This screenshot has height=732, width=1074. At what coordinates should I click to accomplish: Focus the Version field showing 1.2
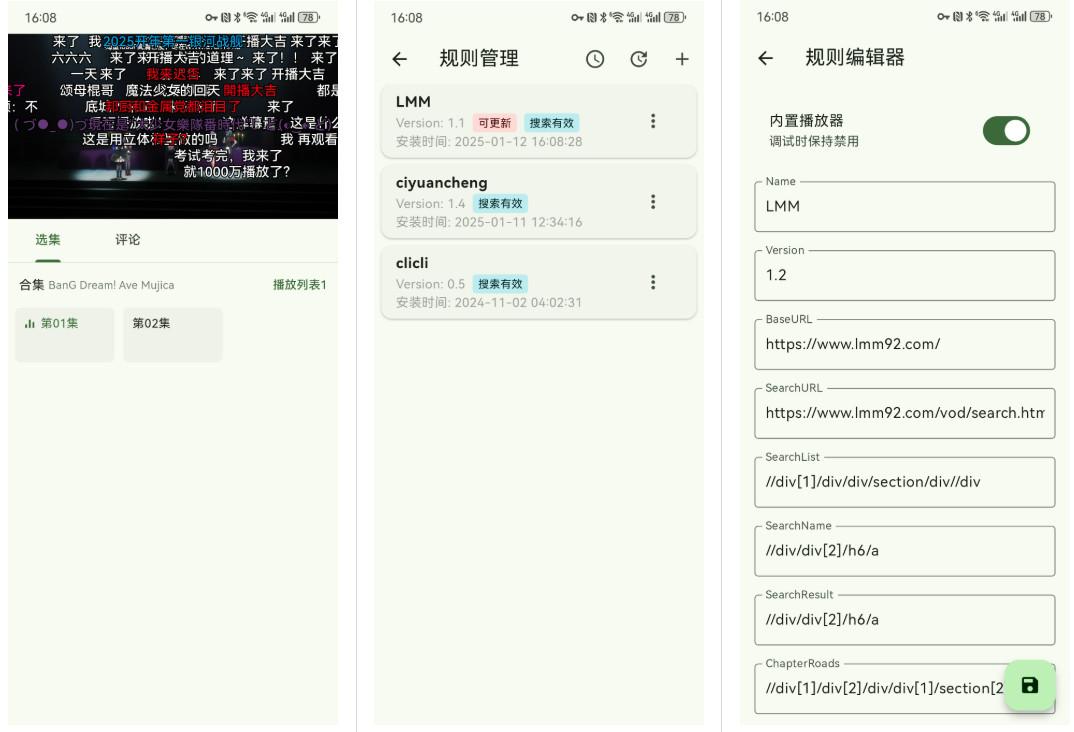pos(904,275)
